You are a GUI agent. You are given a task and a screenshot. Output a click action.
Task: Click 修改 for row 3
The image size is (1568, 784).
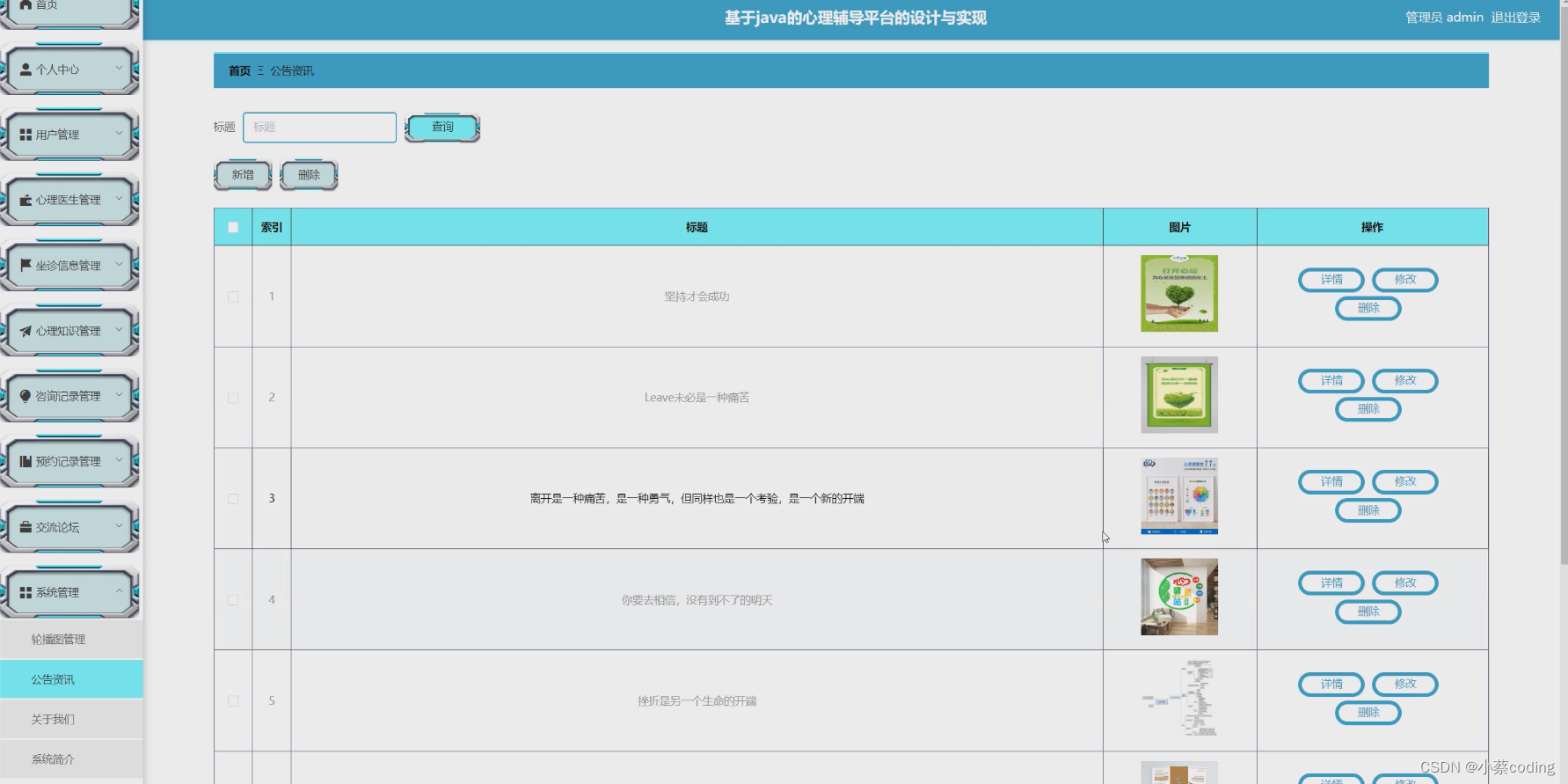(x=1405, y=482)
